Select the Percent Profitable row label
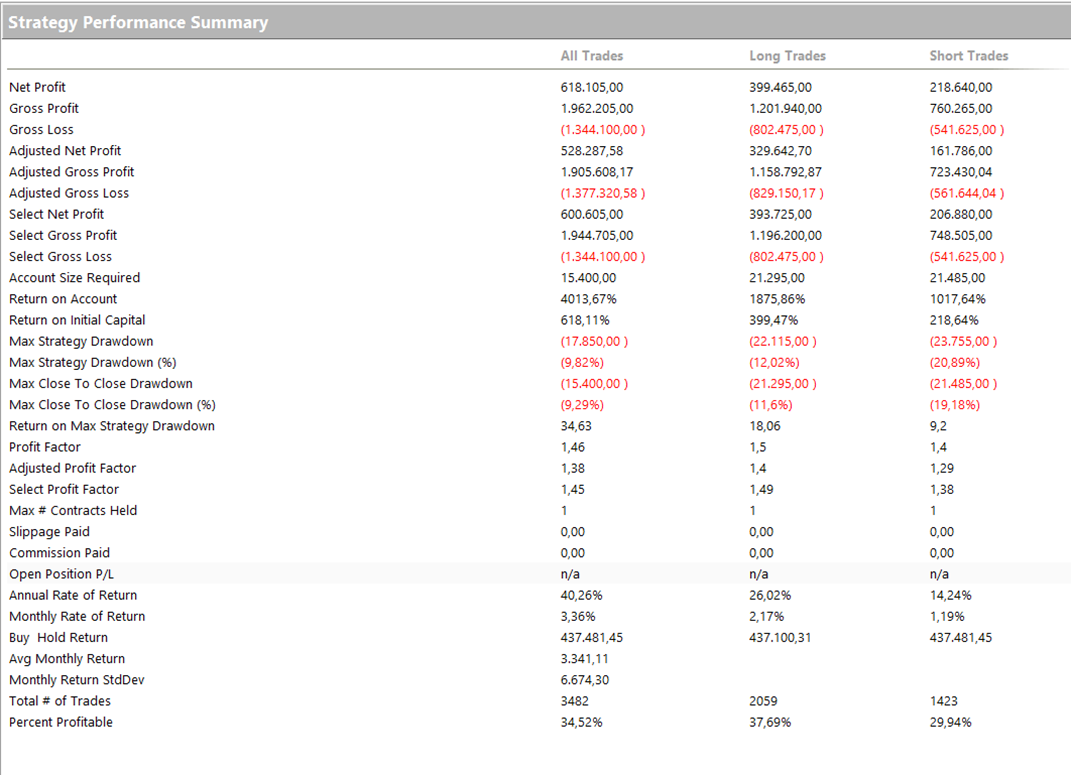Viewport: 1071px width, 775px height. tap(60, 722)
